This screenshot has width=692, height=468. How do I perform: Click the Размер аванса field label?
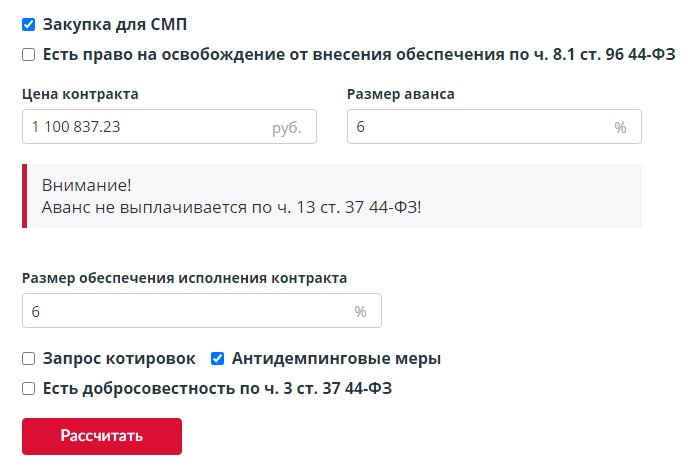400,94
